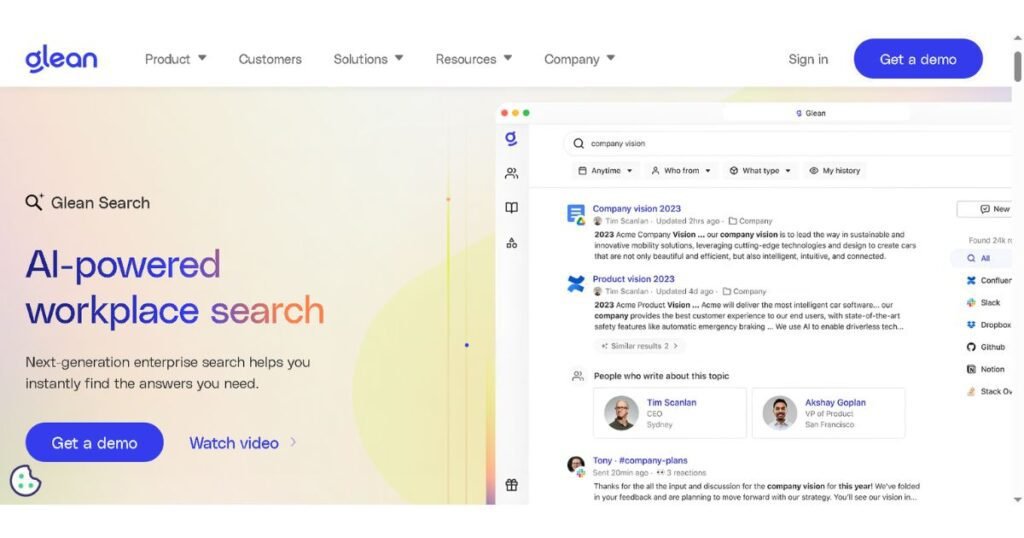
Task: Click the Glean Search magnifier icon
Action: [x=34, y=202]
